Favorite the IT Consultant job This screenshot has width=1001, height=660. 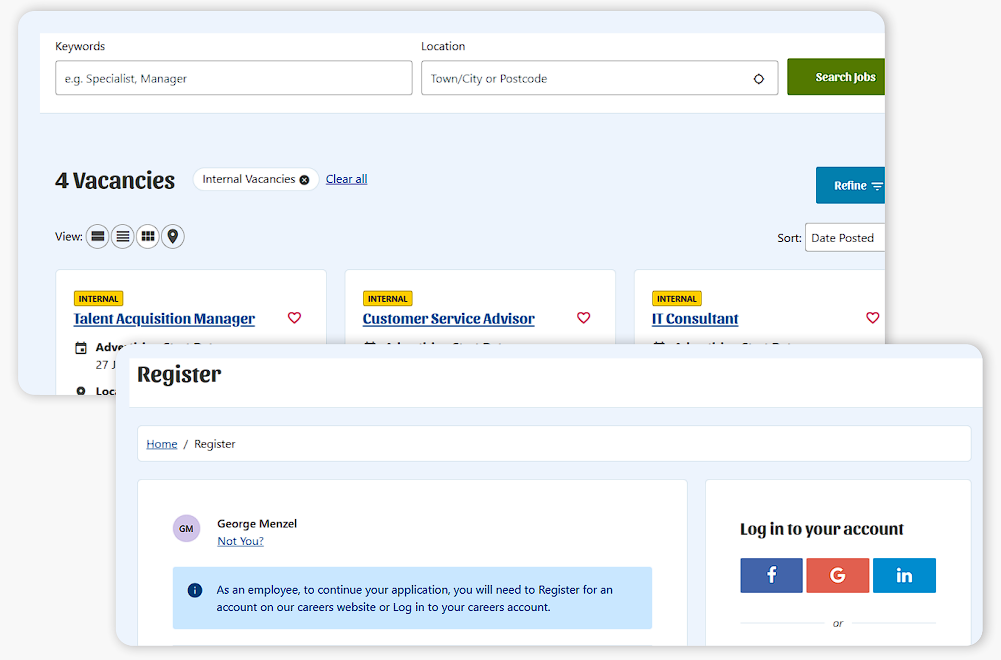pyautogui.click(x=872, y=318)
